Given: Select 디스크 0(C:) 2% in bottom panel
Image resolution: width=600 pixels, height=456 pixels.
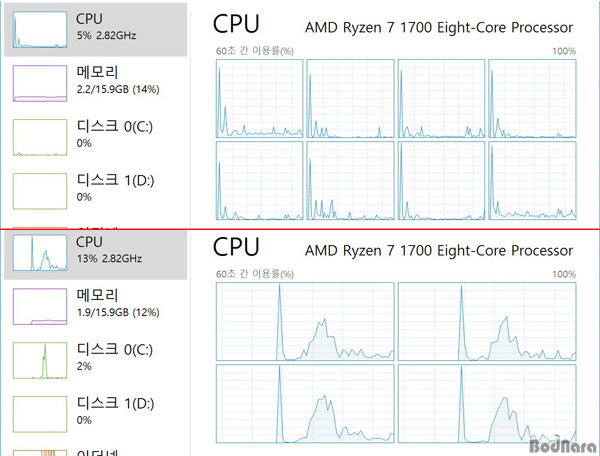Looking at the screenshot, I should 96,360.
